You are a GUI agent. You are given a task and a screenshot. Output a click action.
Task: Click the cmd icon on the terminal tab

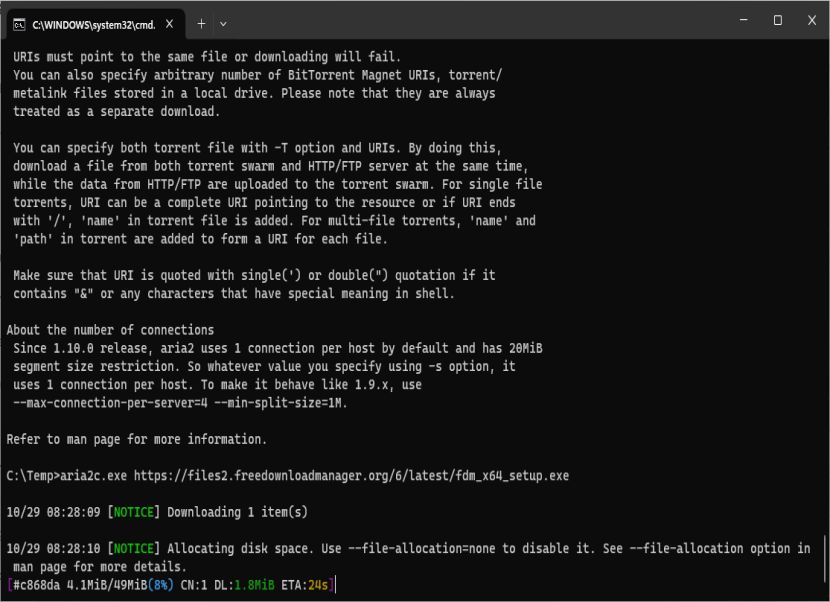tap(19, 25)
